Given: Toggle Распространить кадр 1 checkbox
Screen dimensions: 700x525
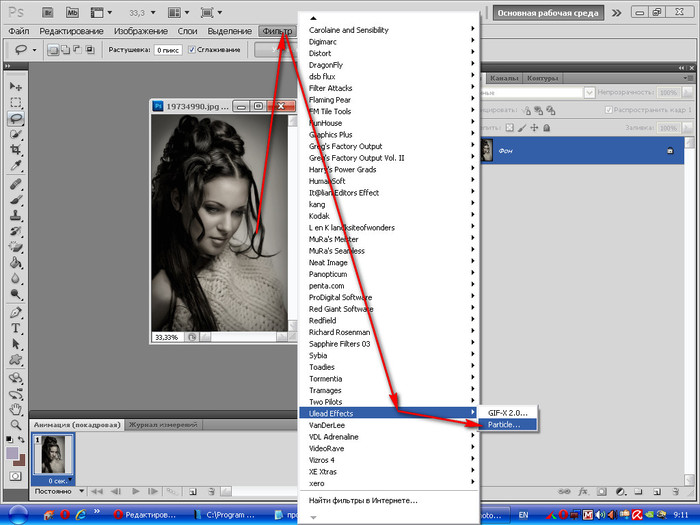Looking at the screenshot, I should (x=608, y=110).
